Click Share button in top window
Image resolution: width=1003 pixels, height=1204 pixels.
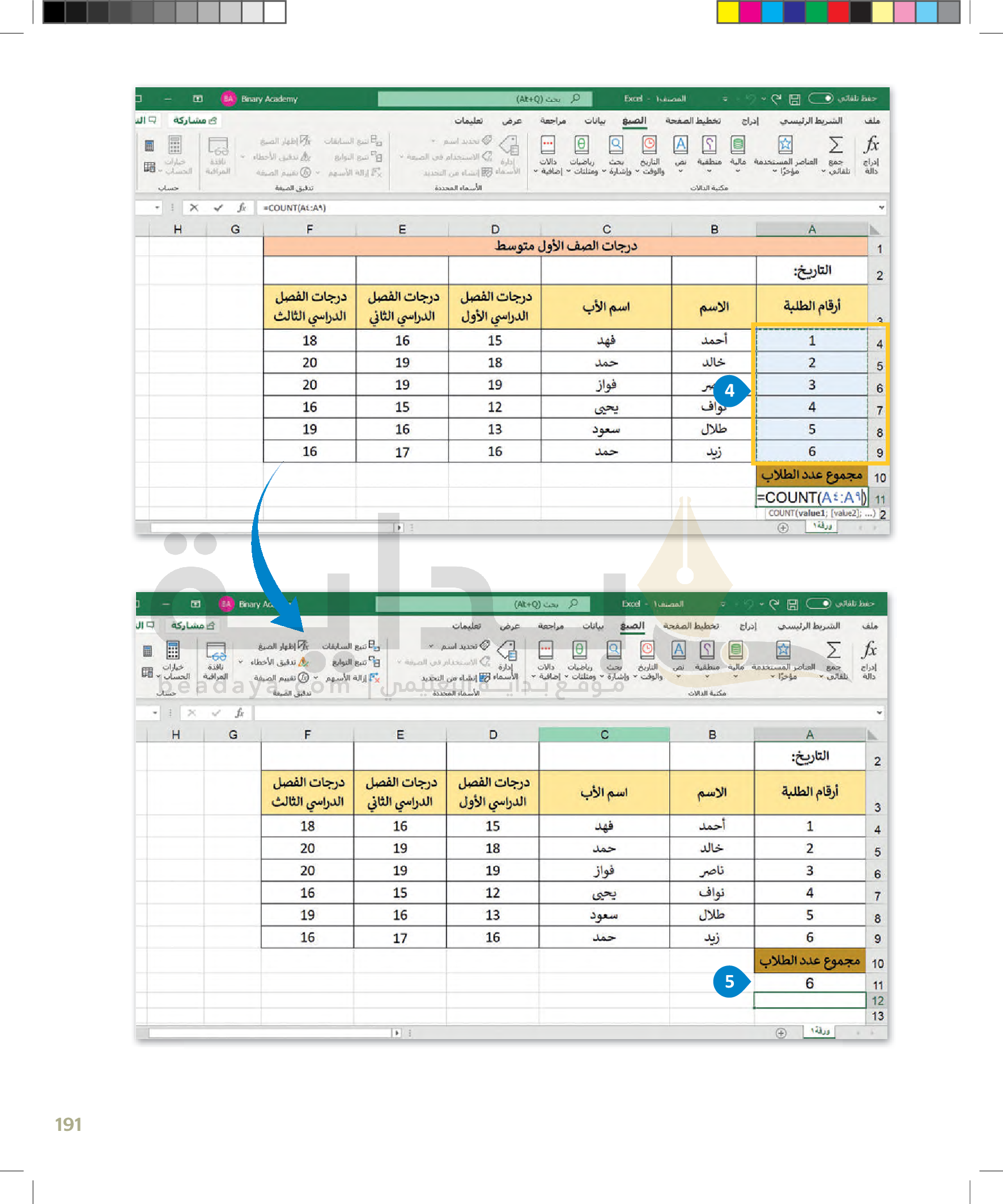click(x=195, y=120)
